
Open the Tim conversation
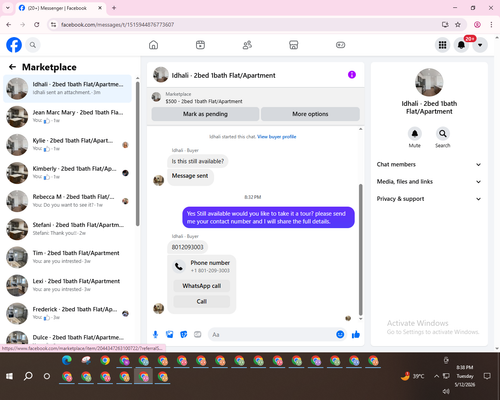67,257
